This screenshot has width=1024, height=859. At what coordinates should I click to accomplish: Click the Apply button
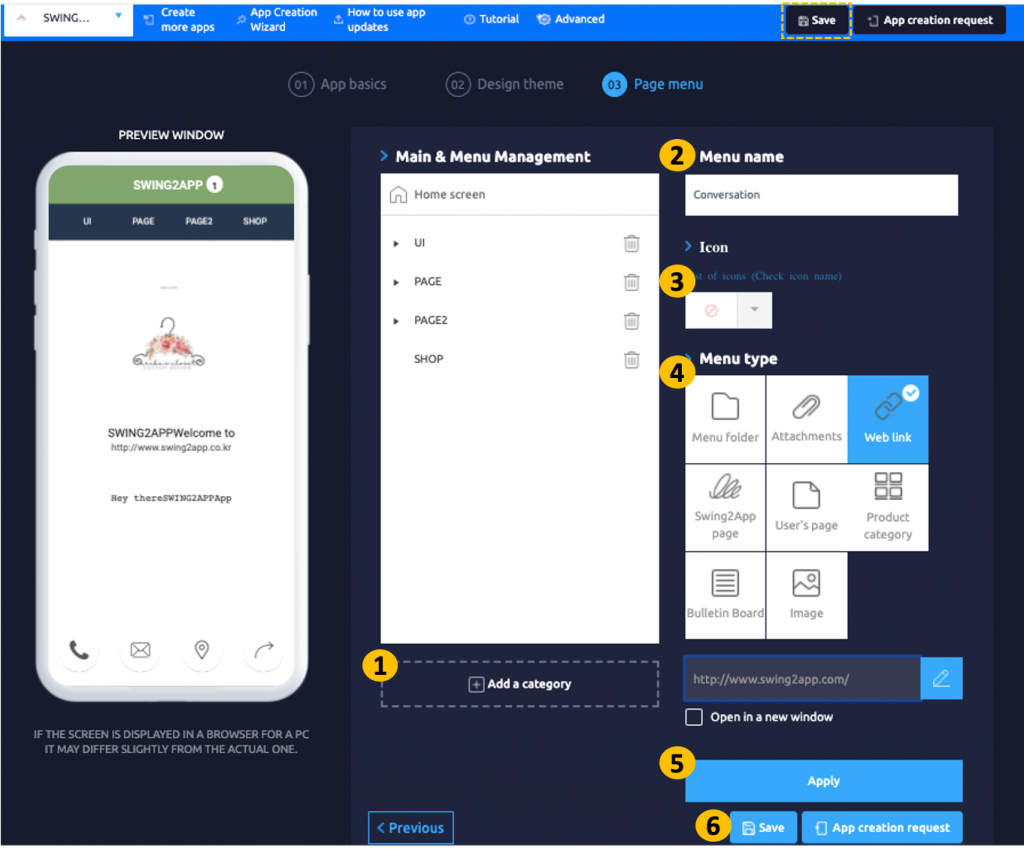[823, 781]
